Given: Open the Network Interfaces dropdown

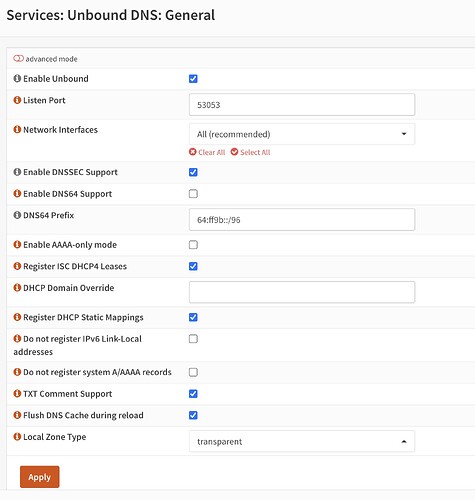Looking at the screenshot, I should click(x=302, y=134).
